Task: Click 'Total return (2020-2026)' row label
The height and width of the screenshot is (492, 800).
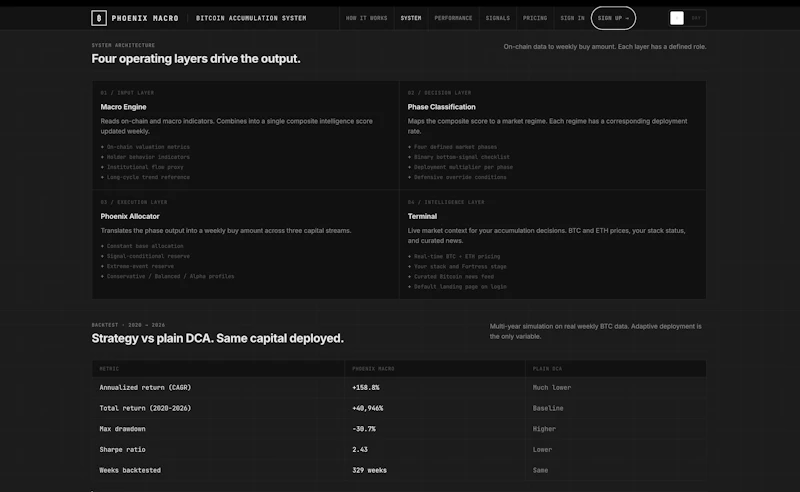Action: (x=145, y=408)
